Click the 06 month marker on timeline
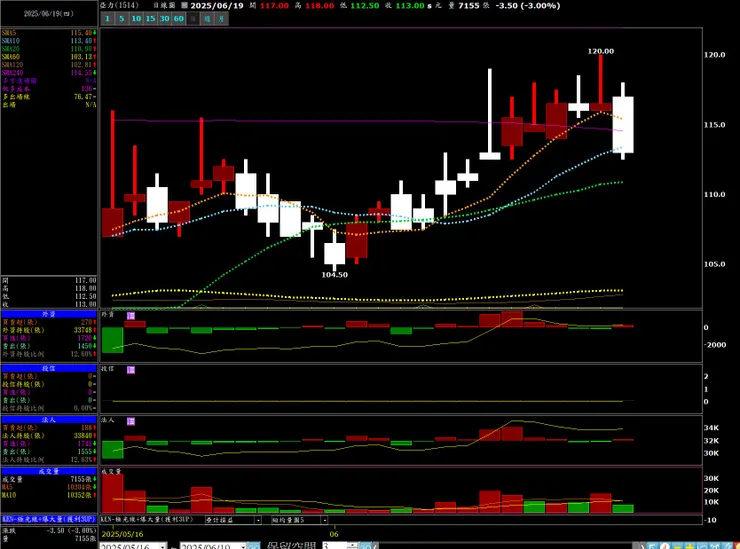The height and width of the screenshot is (549, 740). pyautogui.click(x=334, y=534)
